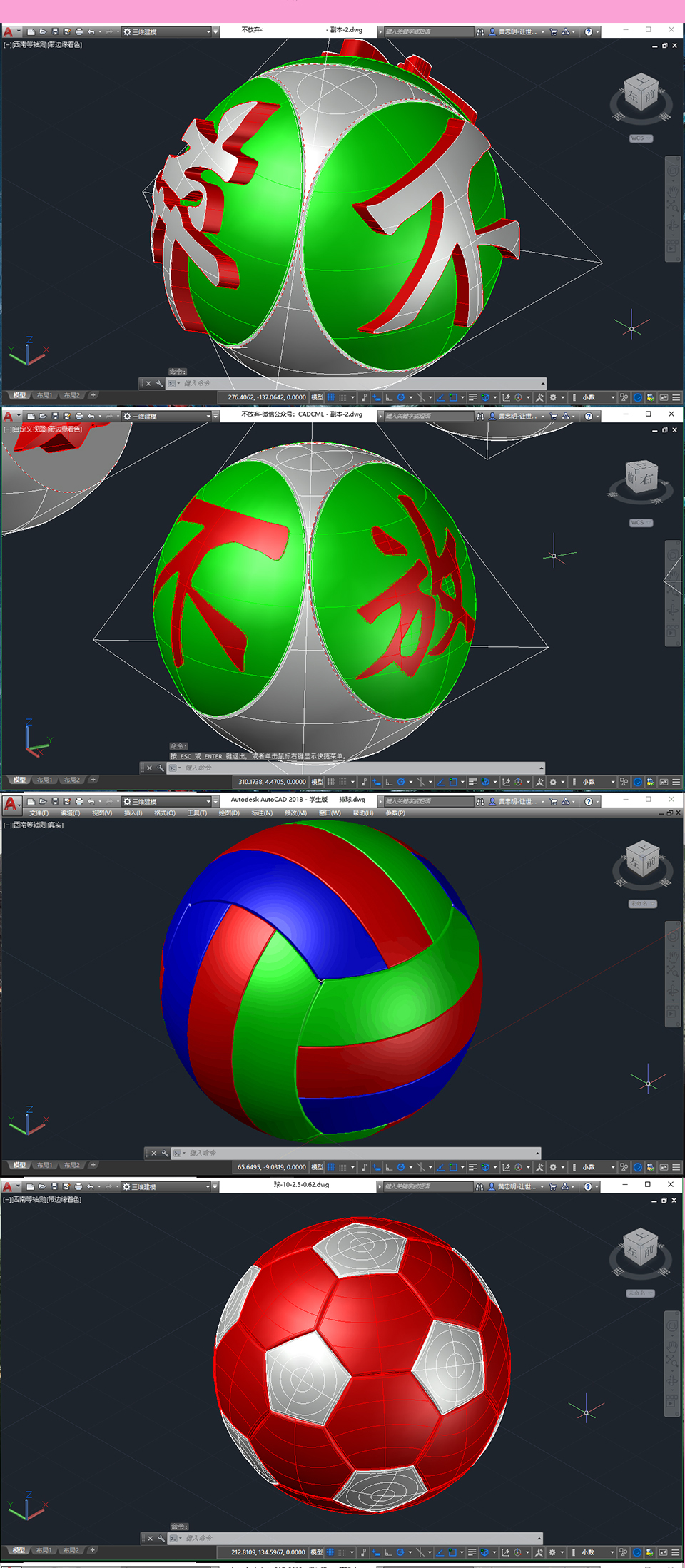Toggle lineweight display in 球-10-2.5-0.62.dwg status bar
The width and height of the screenshot is (685, 1568).
point(472,1552)
